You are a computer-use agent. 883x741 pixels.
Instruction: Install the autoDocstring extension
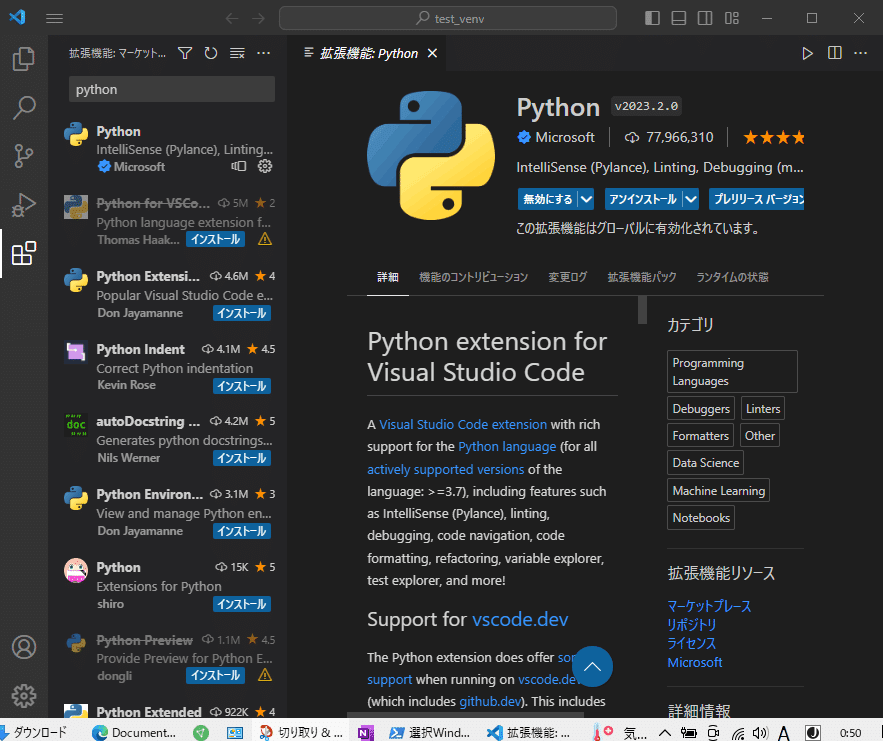242,458
